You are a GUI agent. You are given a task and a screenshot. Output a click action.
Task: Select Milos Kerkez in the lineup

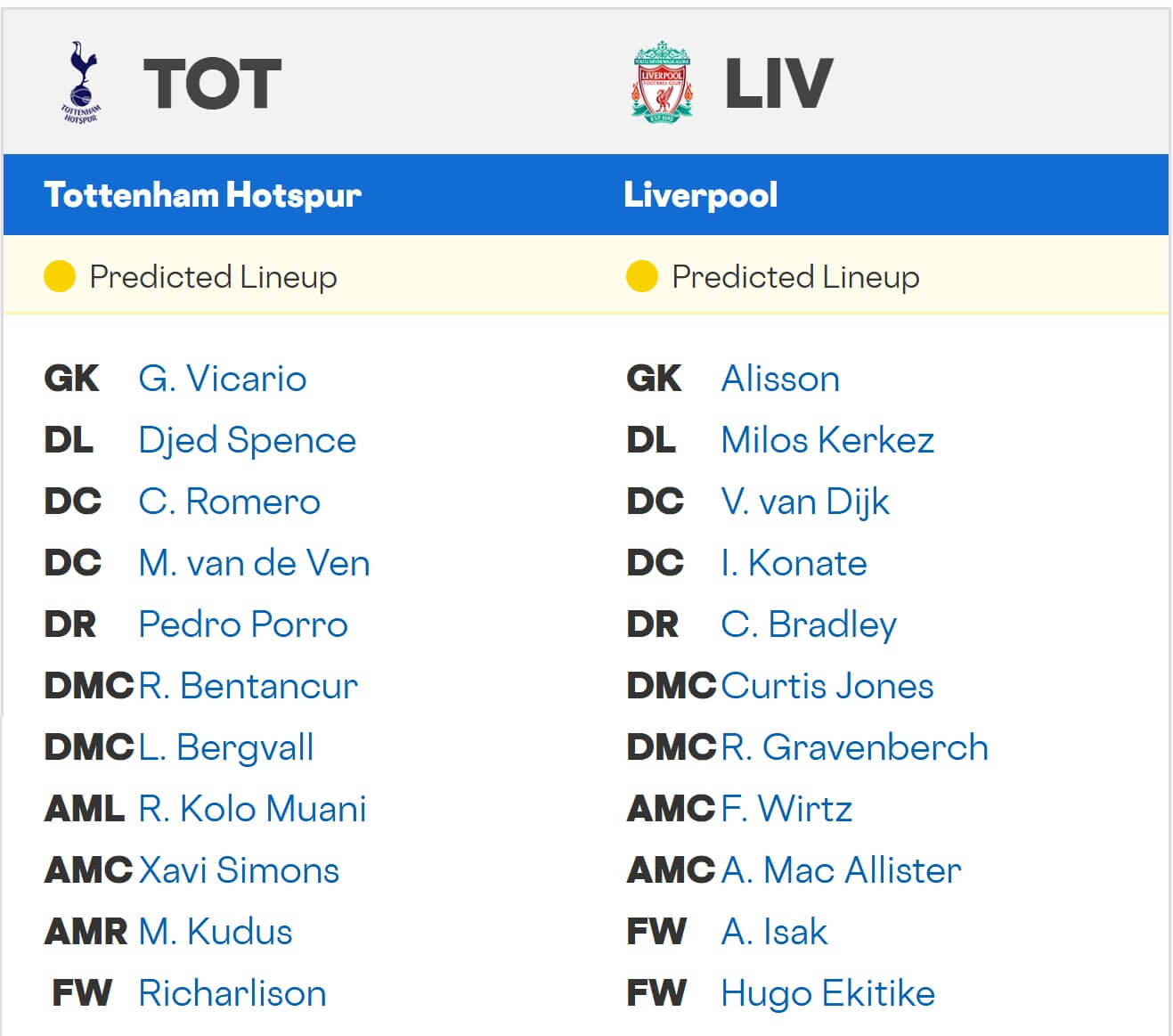pyautogui.click(x=827, y=440)
